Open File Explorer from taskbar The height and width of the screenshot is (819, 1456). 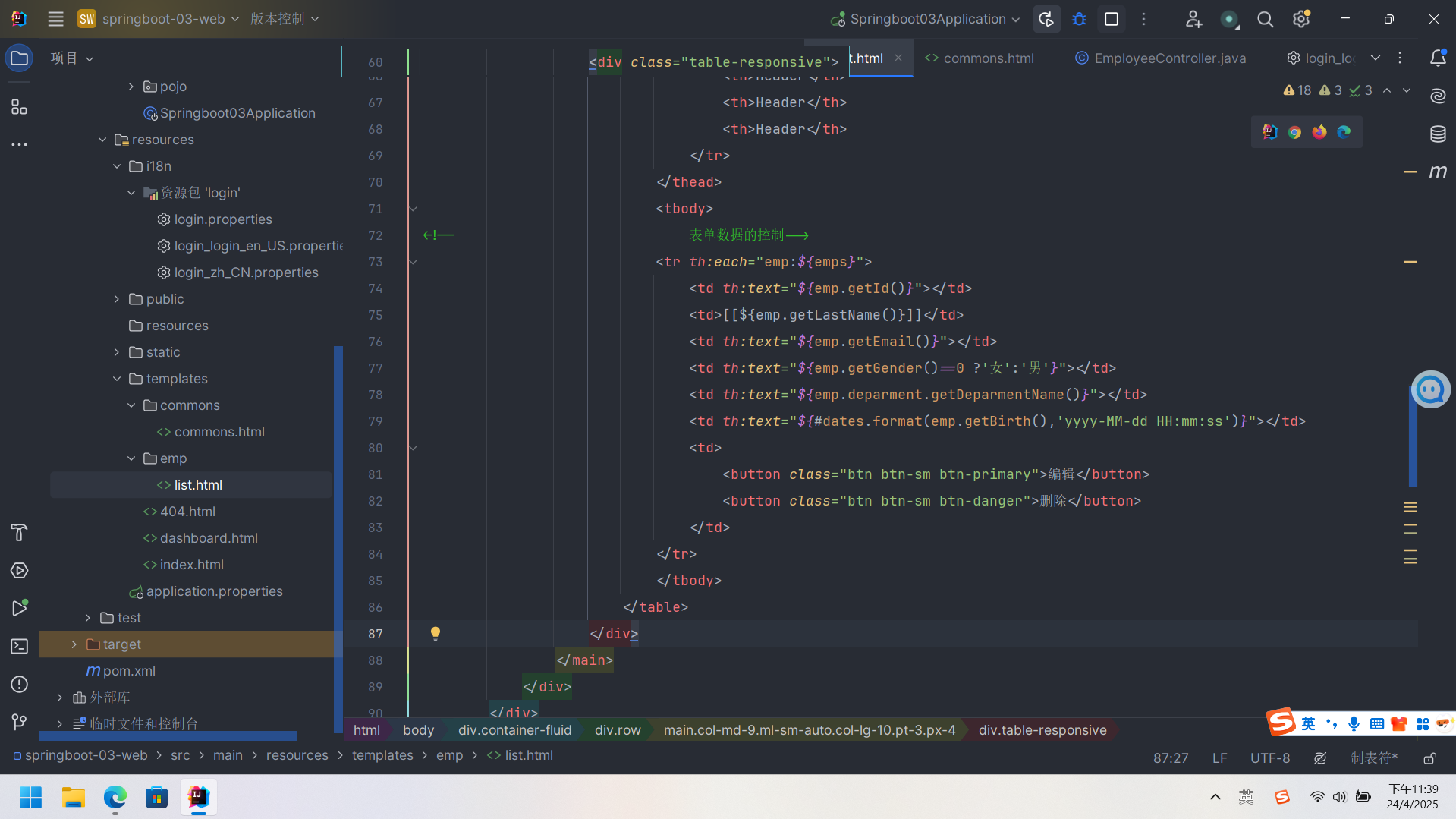pos(74,798)
